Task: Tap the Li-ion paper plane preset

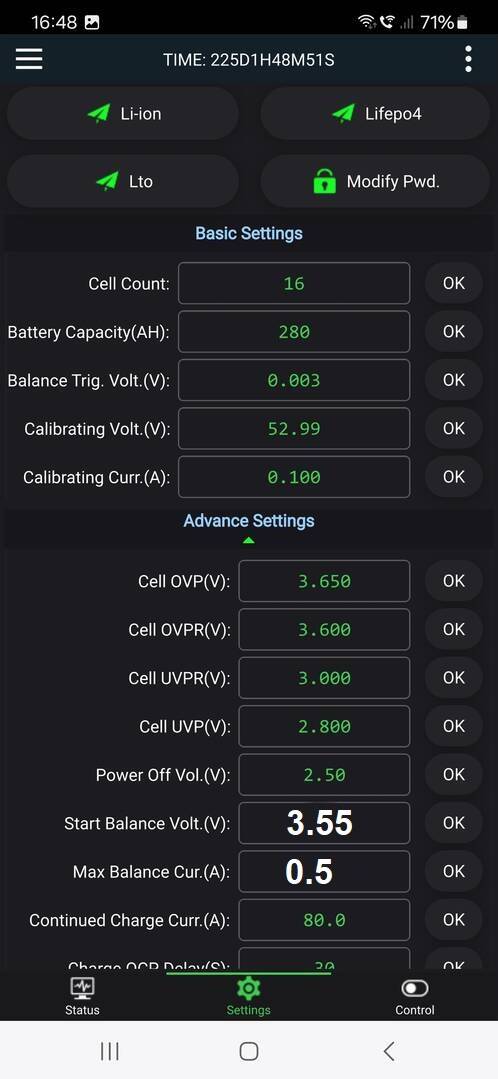Action: [98, 114]
